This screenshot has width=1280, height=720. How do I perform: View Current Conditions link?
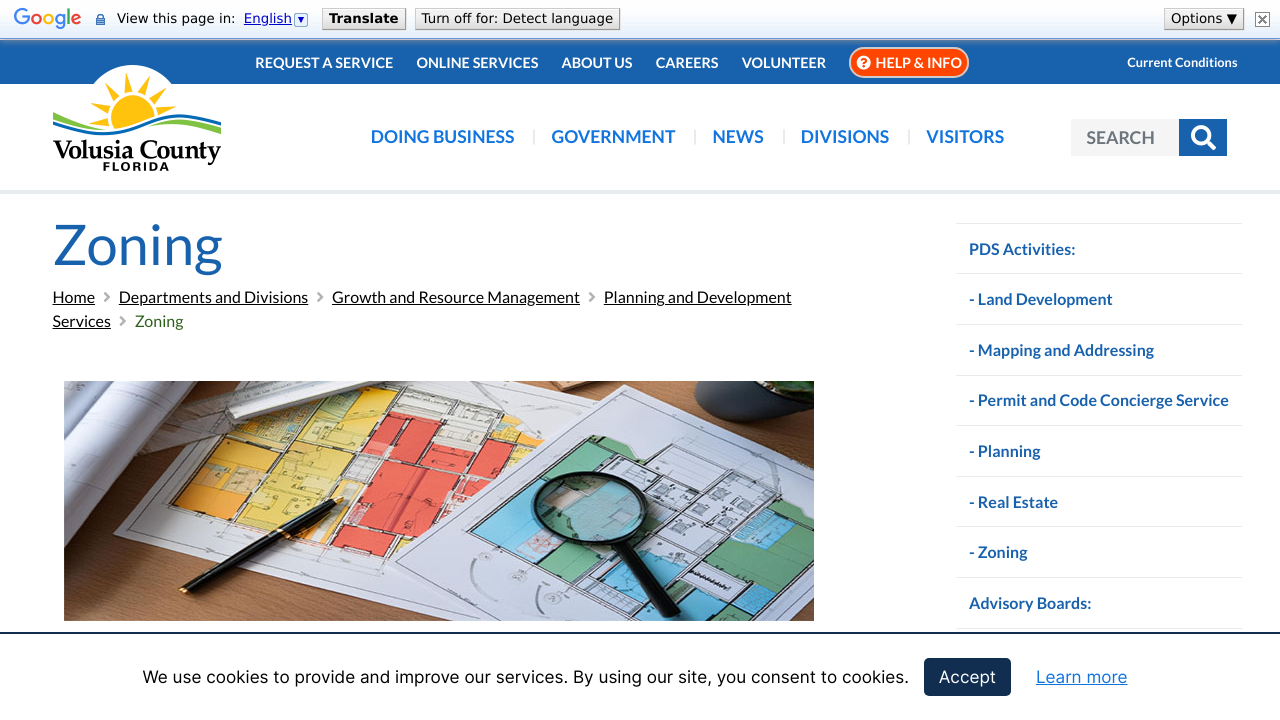point(1182,62)
